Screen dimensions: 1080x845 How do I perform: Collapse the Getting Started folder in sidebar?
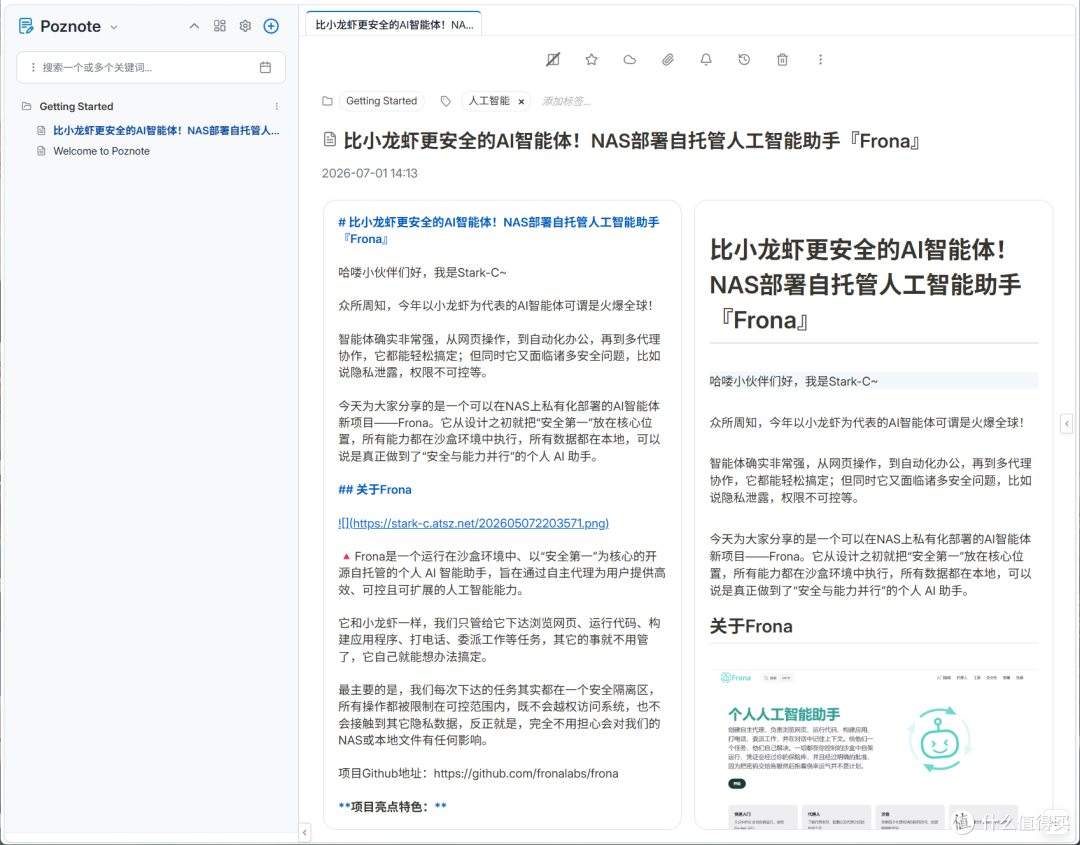[27, 106]
